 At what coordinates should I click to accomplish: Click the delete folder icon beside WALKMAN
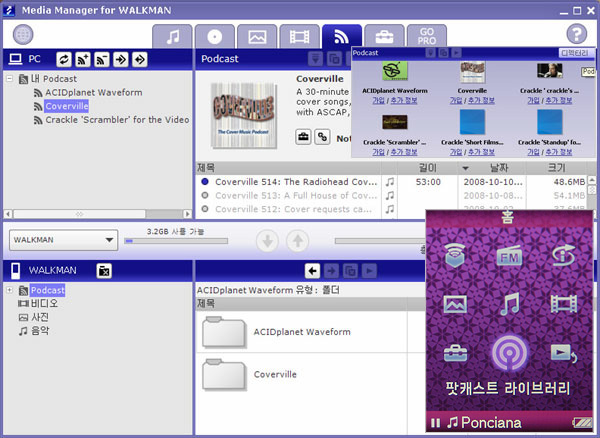[x=104, y=271]
